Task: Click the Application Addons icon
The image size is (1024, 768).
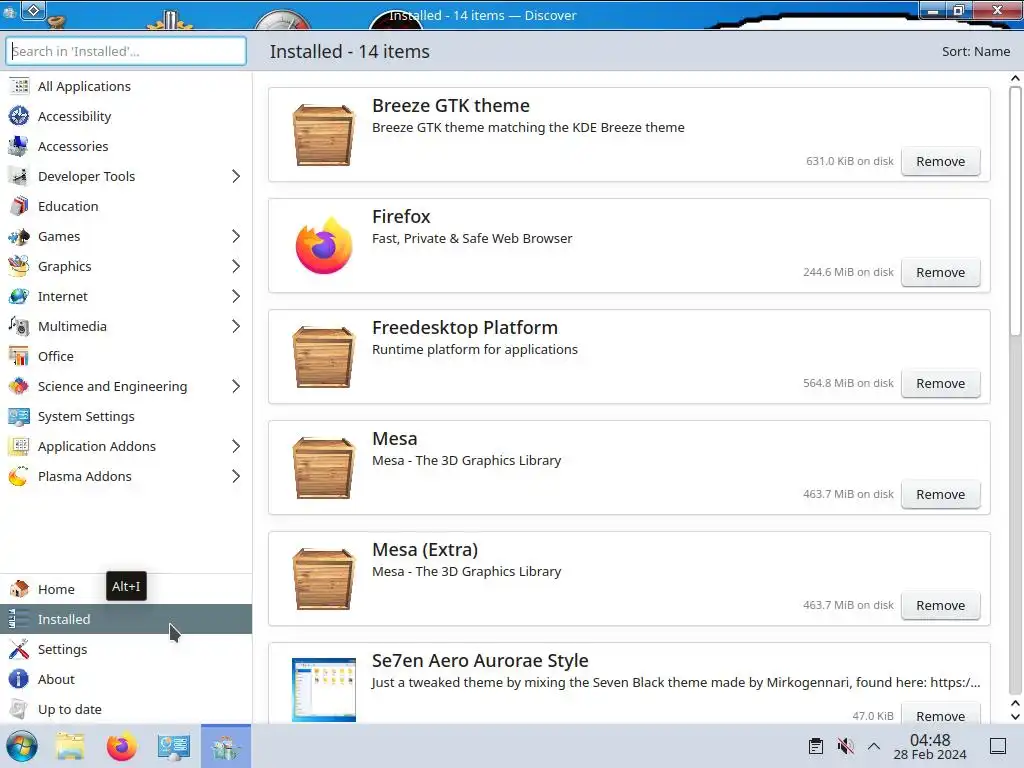Action: 19,447
